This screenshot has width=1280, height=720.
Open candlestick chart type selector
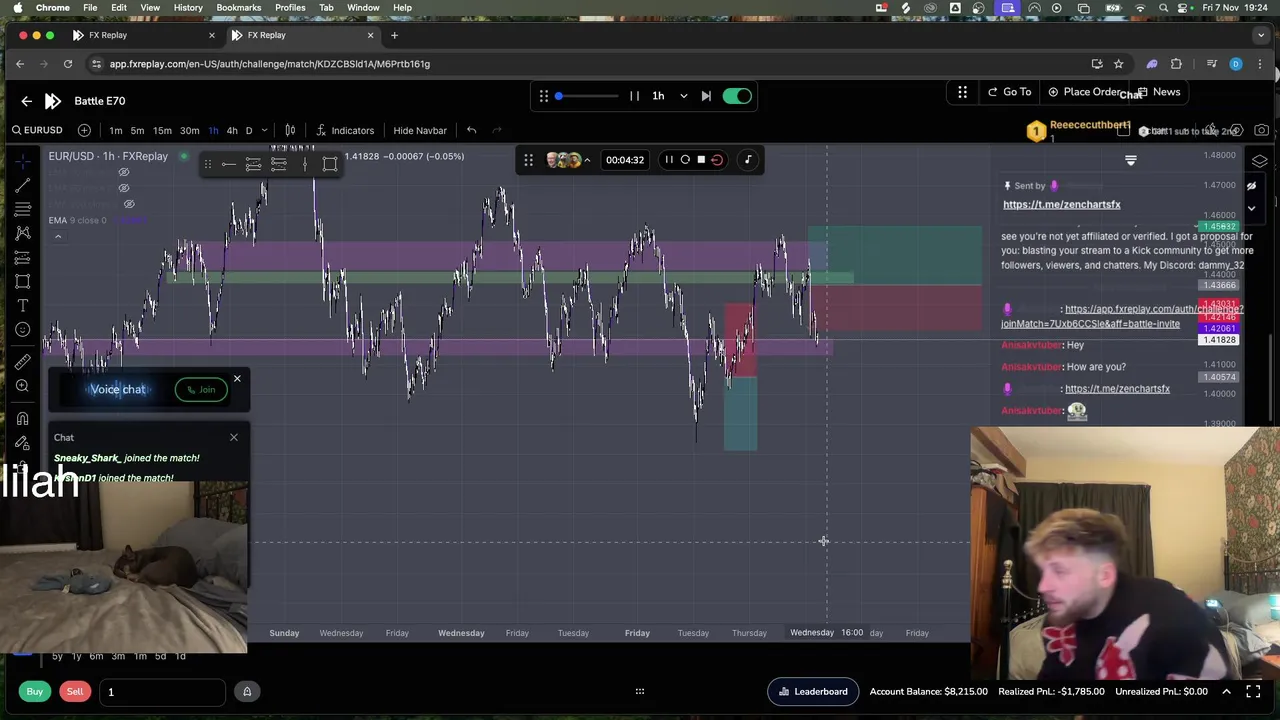click(x=290, y=130)
